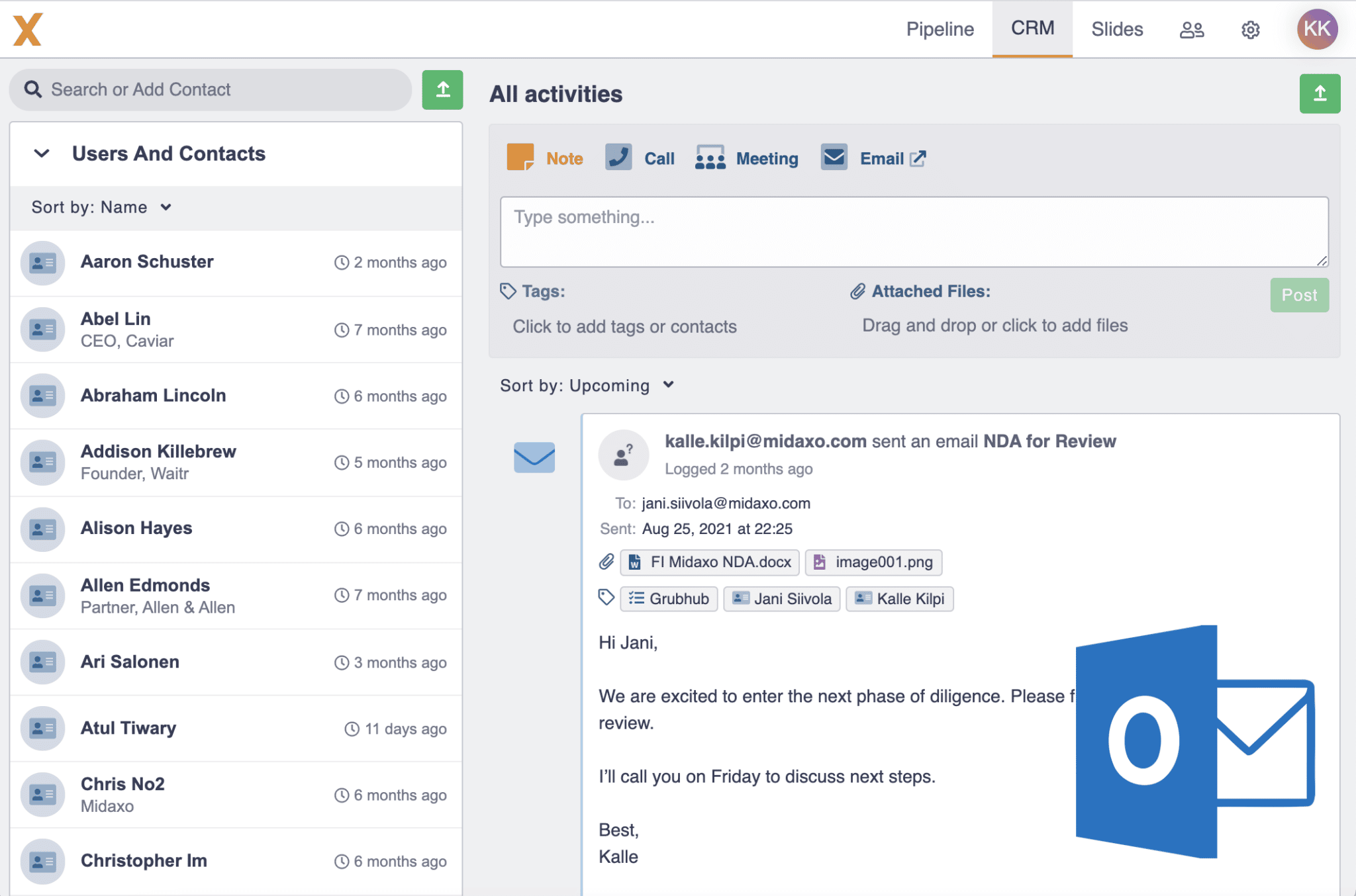Open Addison Killebrew contact
Image resolution: width=1356 pixels, height=896 pixels.
236,463
